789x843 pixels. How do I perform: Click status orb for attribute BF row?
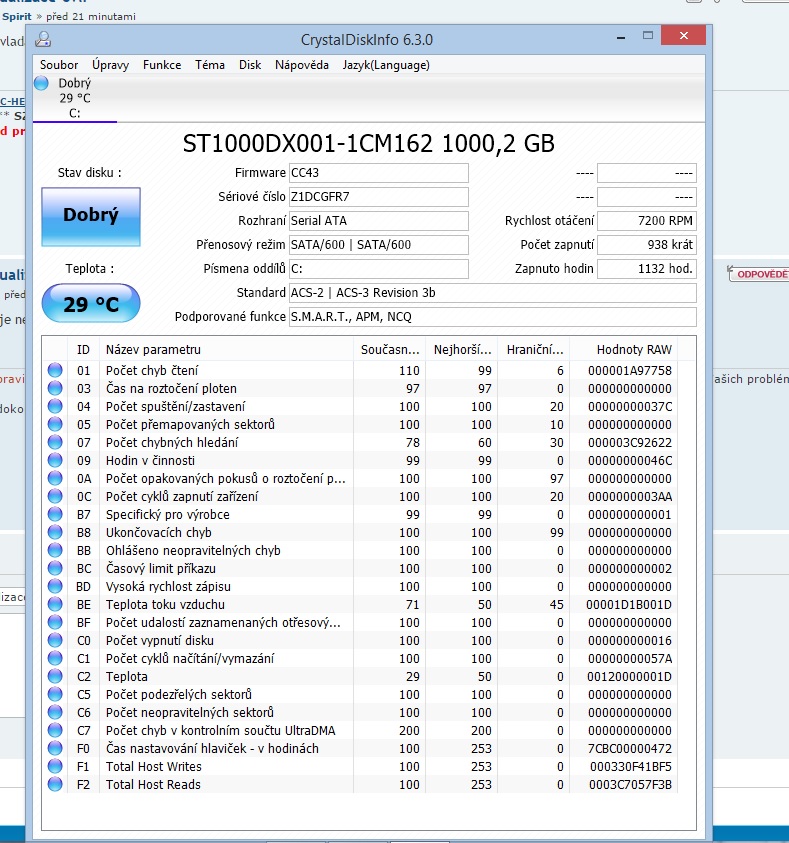(x=55, y=622)
